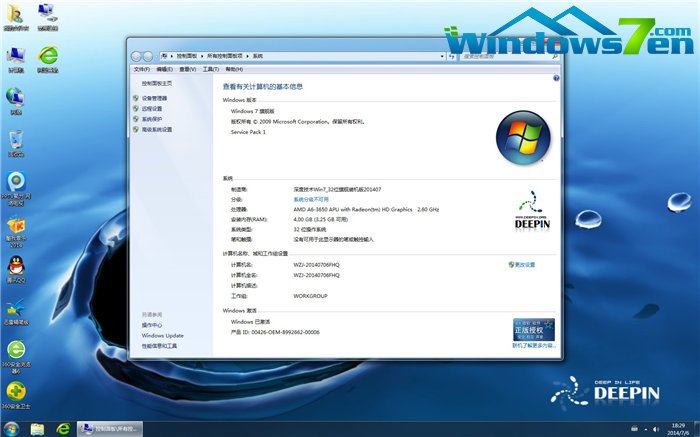Open the View (查看(V)) menu
The width and height of the screenshot is (700, 437).
188,70
